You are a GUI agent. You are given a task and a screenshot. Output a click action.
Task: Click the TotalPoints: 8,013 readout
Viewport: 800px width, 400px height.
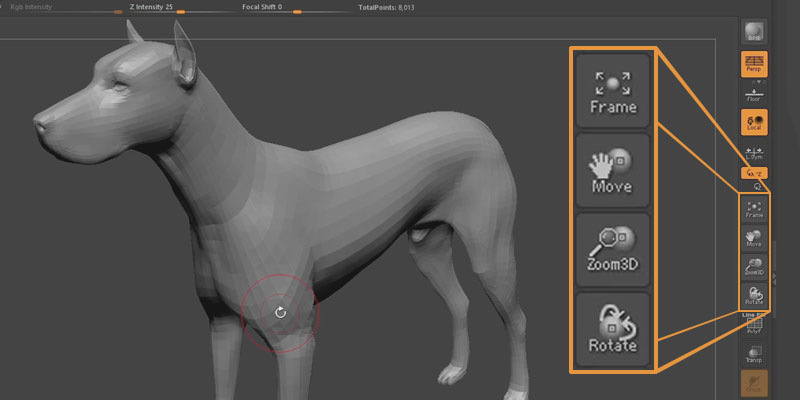click(x=386, y=8)
